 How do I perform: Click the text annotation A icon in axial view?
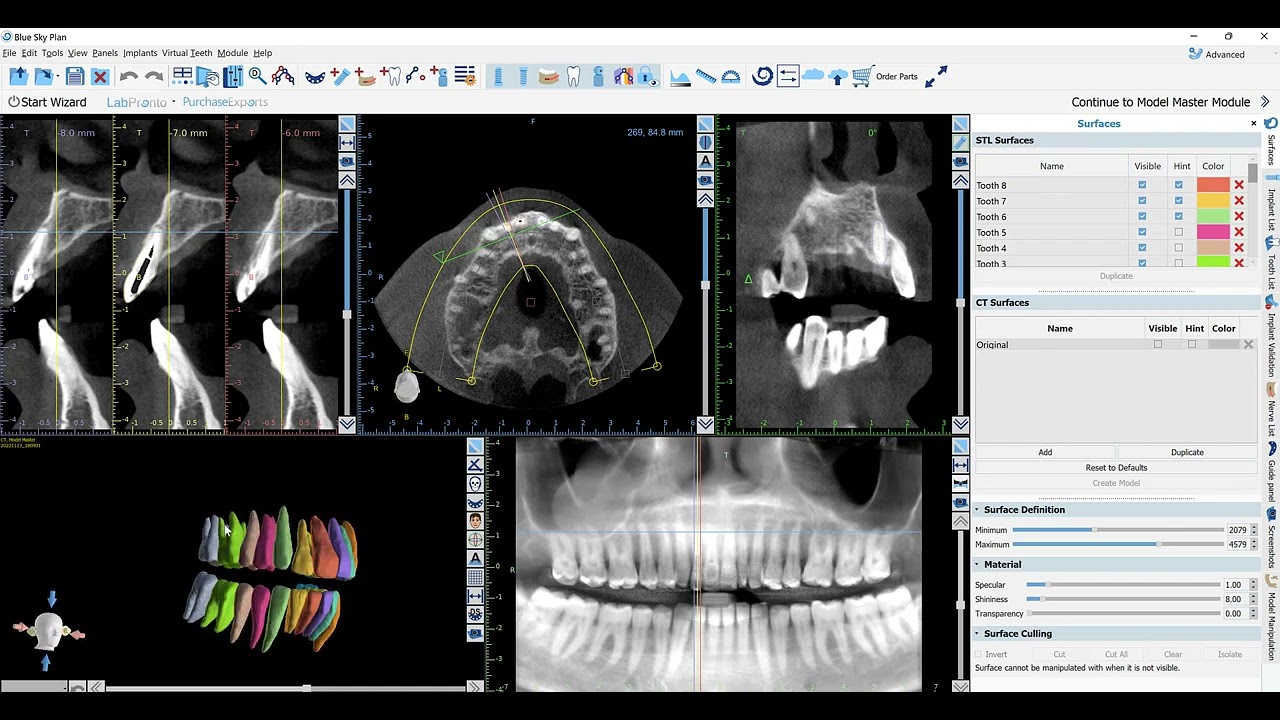[705, 161]
